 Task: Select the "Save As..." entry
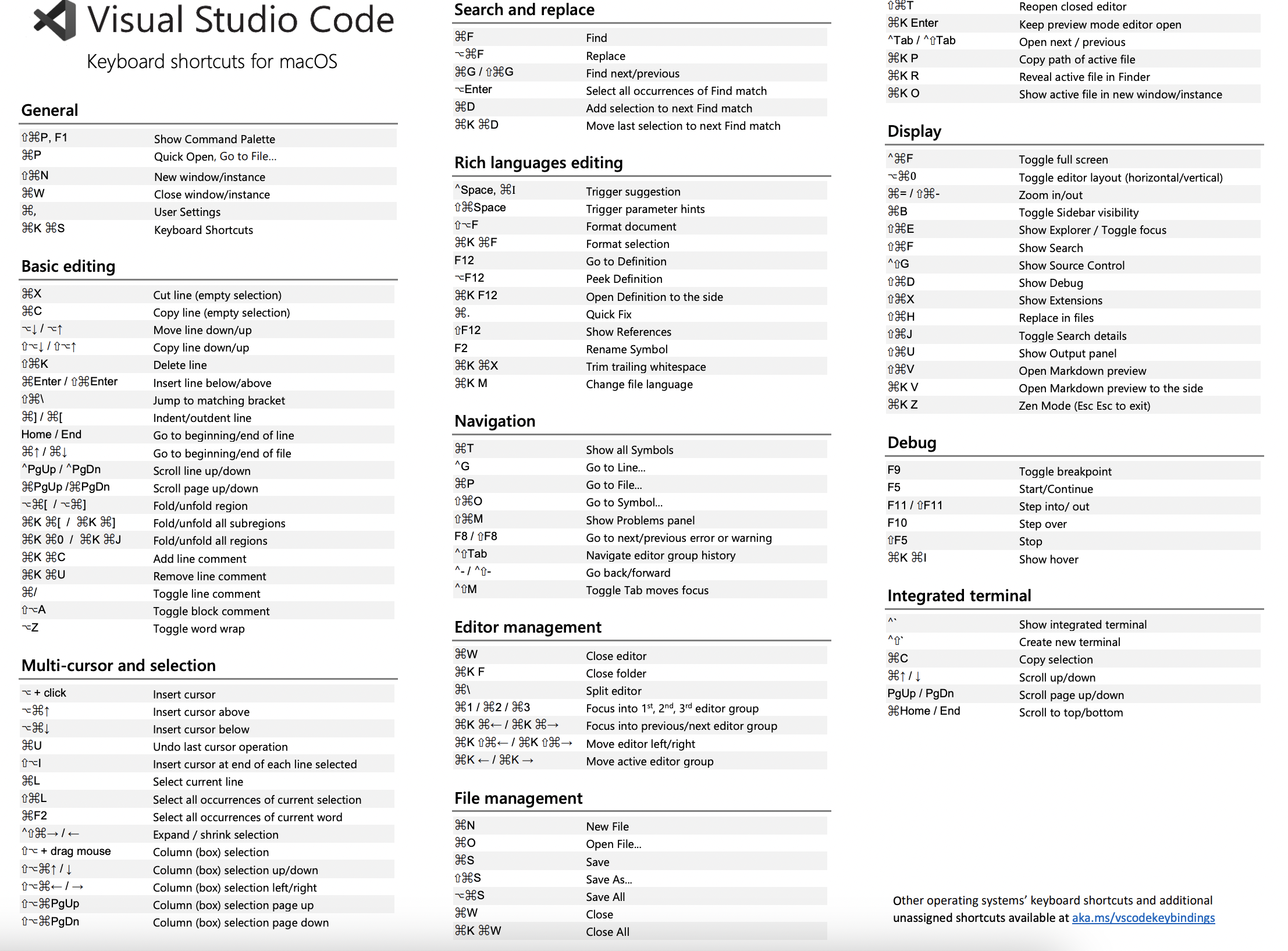click(609, 879)
